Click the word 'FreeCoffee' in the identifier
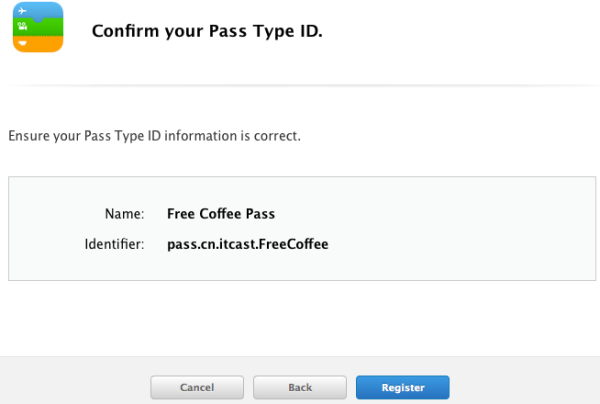Image resolution: width=600 pixels, height=404 pixels. (293, 244)
